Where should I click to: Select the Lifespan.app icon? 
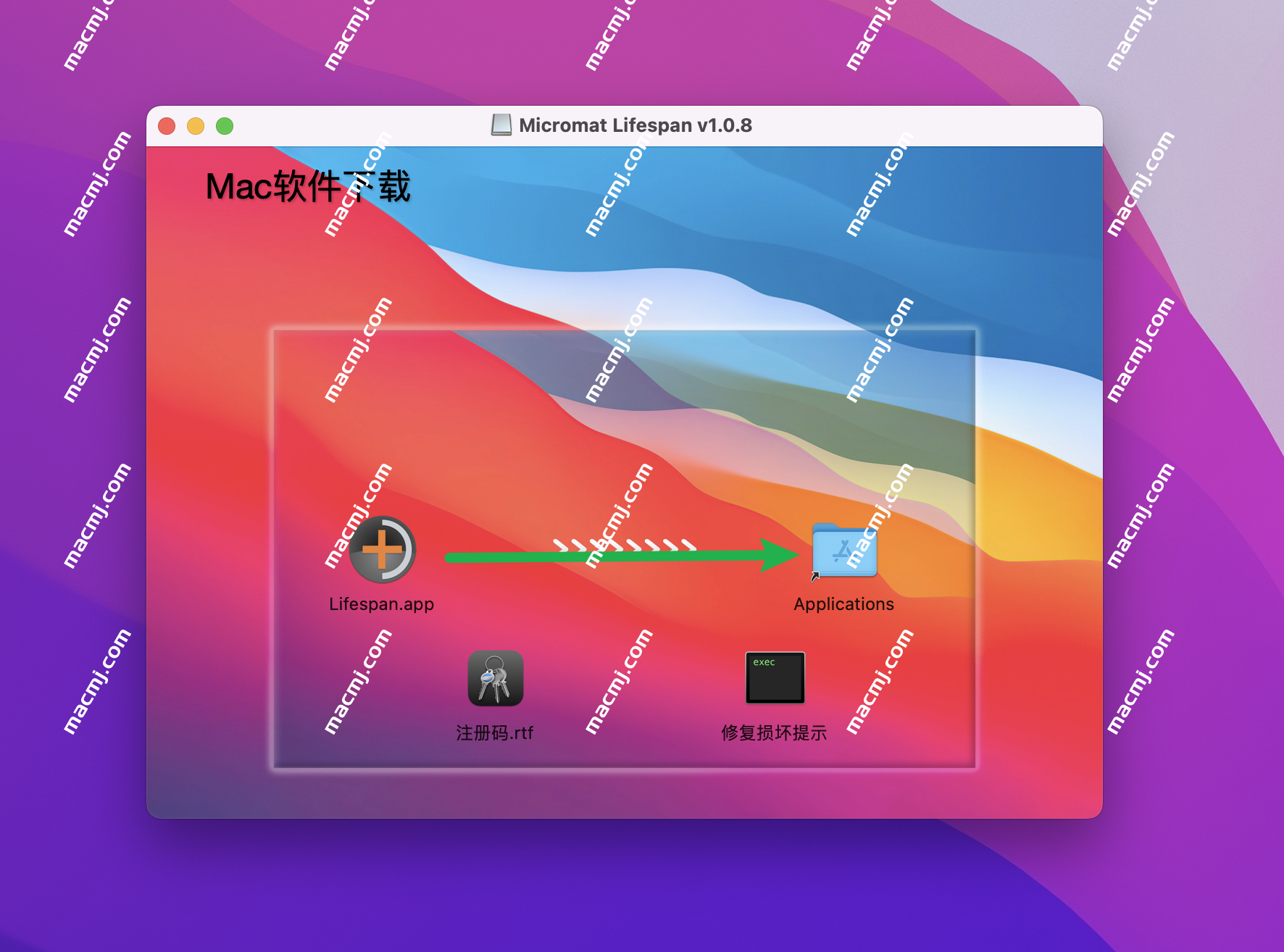click(x=382, y=550)
